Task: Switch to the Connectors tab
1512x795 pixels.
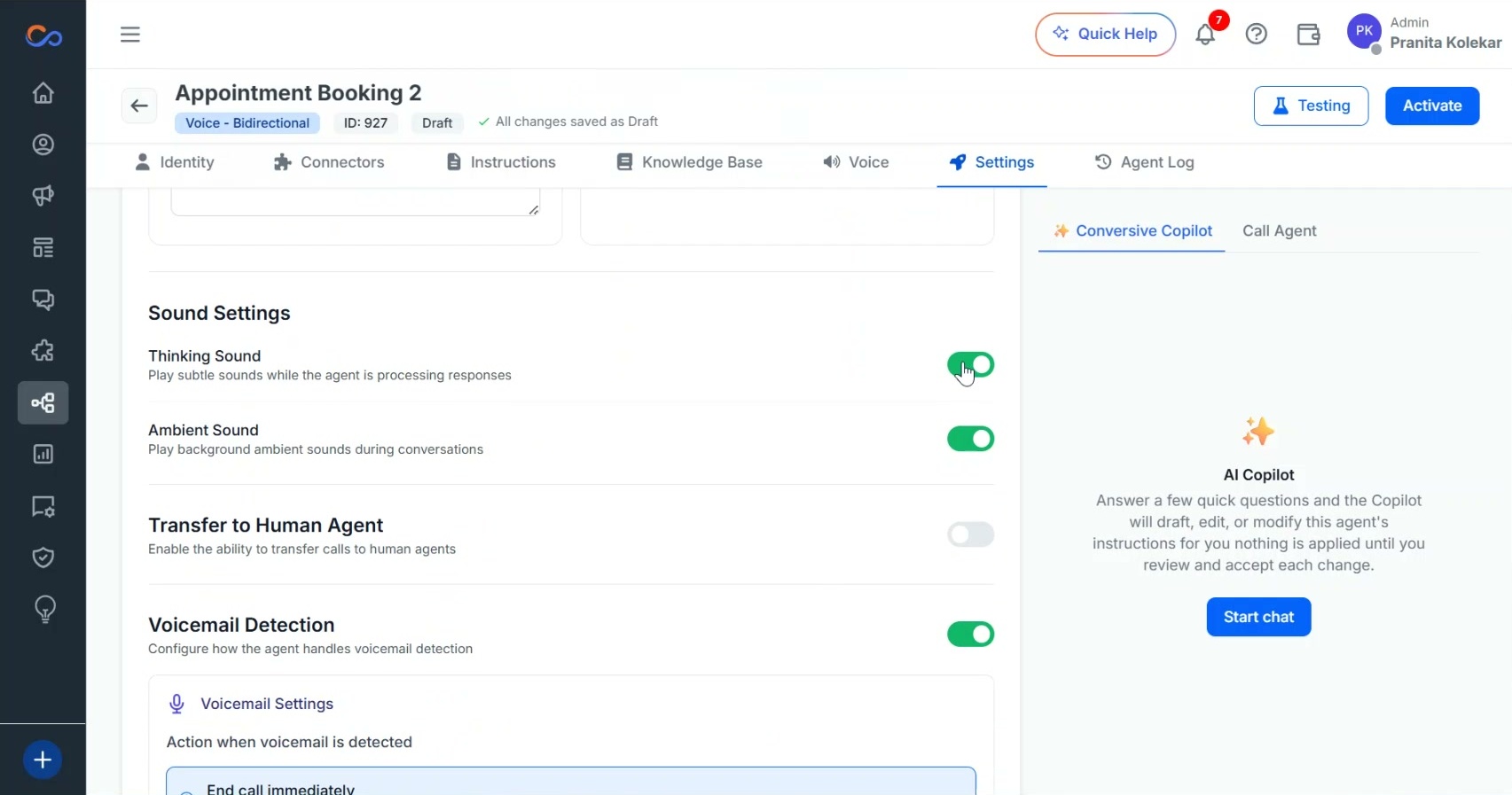Action: [329, 162]
